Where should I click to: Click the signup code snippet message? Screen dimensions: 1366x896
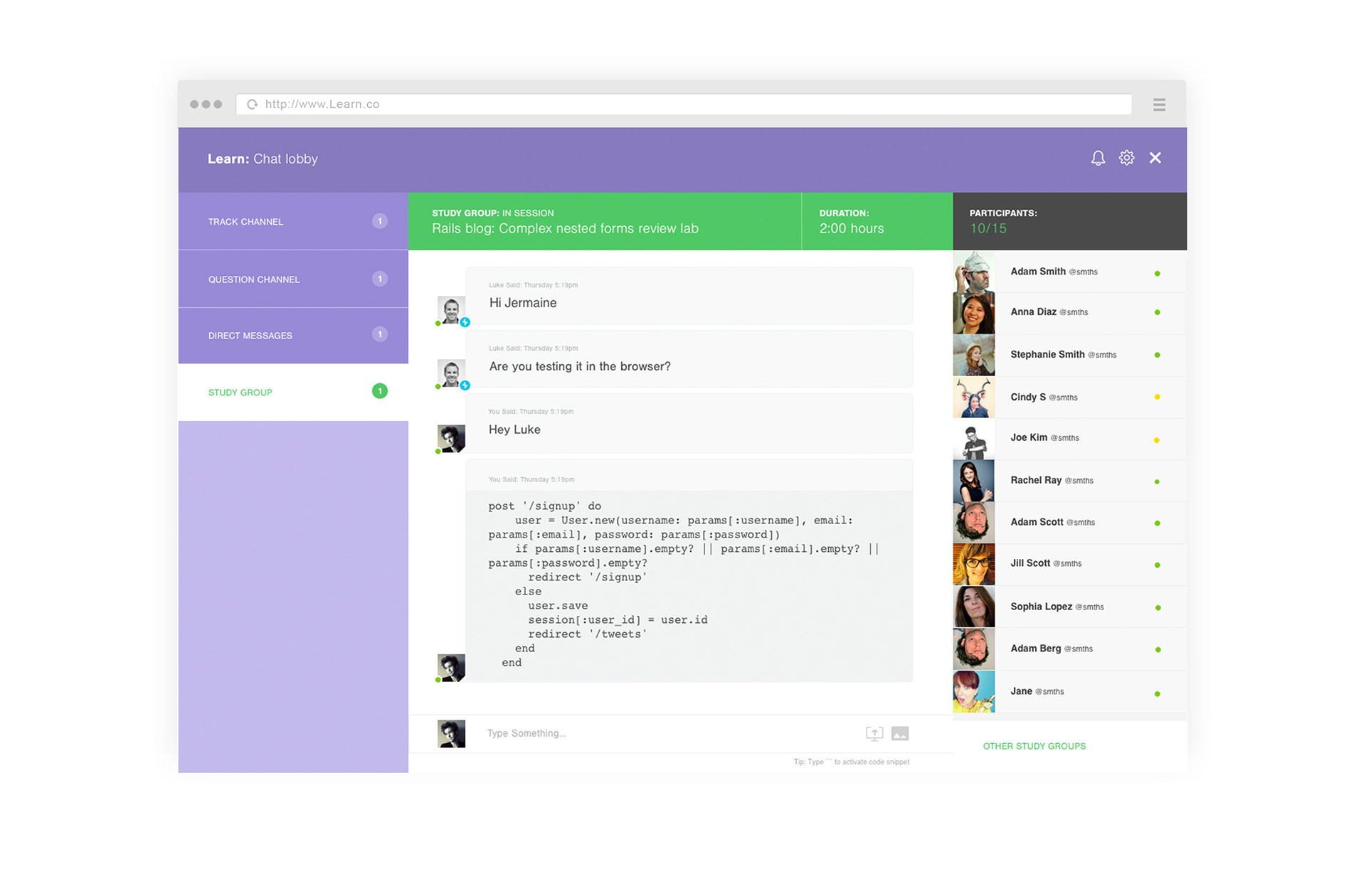click(689, 571)
